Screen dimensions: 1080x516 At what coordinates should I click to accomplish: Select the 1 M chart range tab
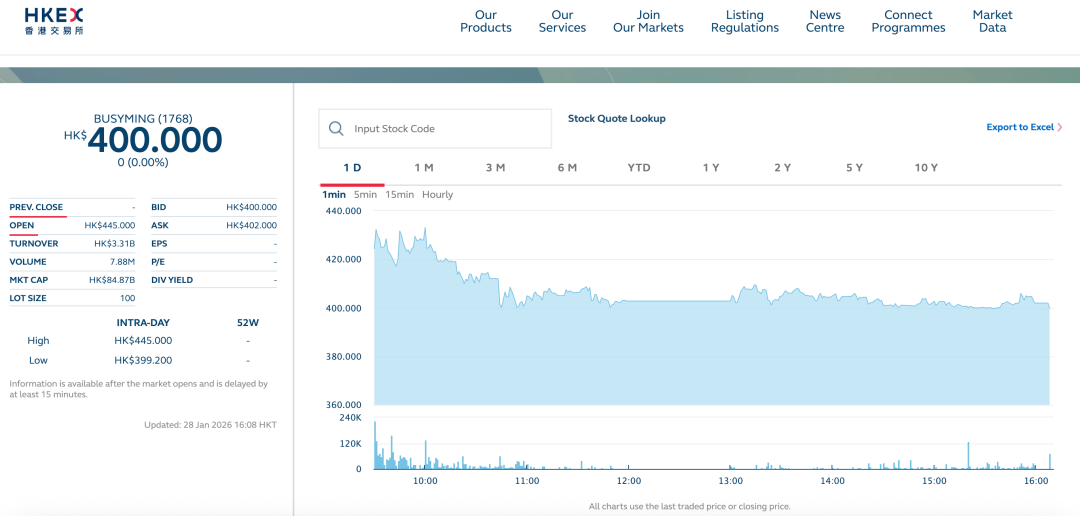(x=424, y=168)
